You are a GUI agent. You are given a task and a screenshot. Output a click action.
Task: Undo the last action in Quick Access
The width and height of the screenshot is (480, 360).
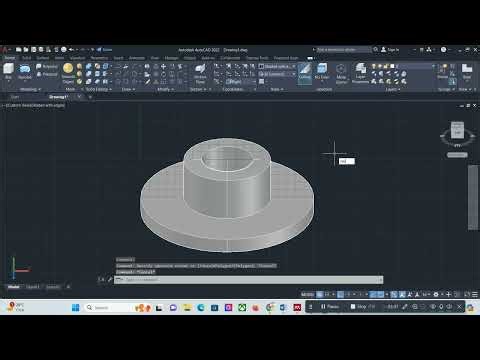point(71,50)
